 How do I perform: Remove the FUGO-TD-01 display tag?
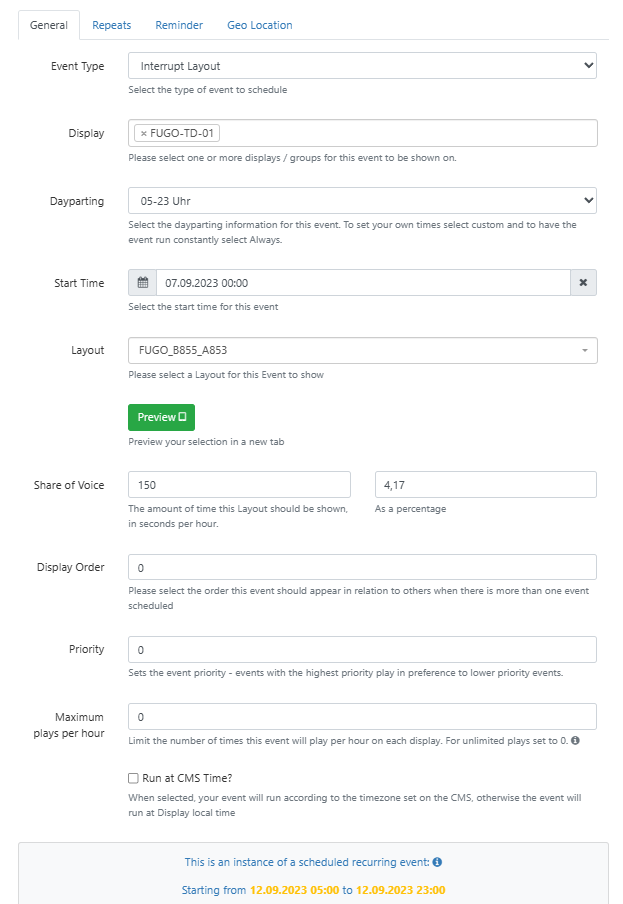point(144,133)
